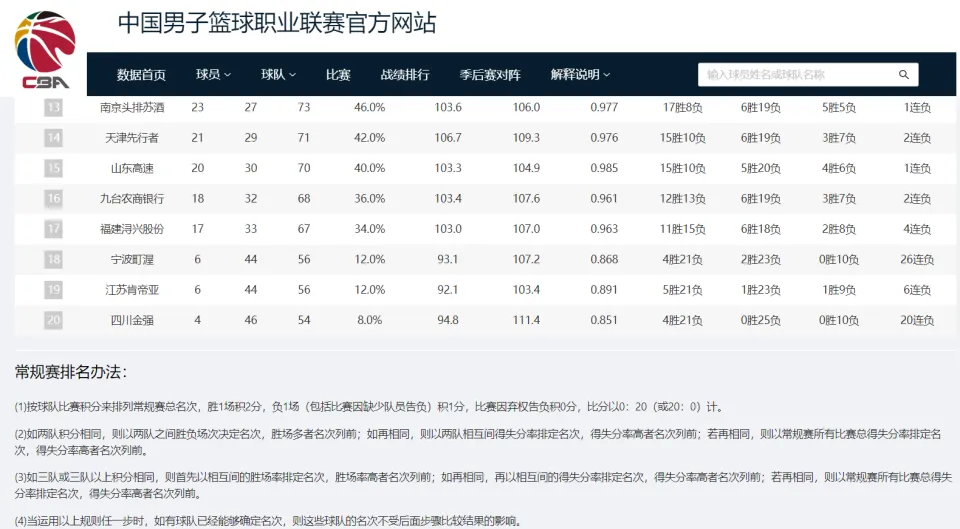Image resolution: width=960 pixels, height=529 pixels.
Task: Click the 111.4 points-against value
Action: (526, 320)
